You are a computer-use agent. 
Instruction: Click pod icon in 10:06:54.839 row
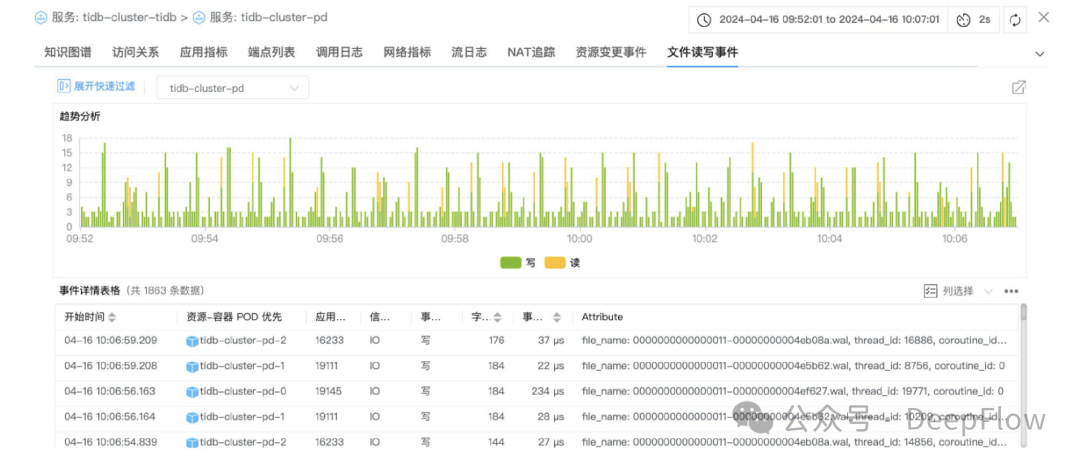pos(192,443)
